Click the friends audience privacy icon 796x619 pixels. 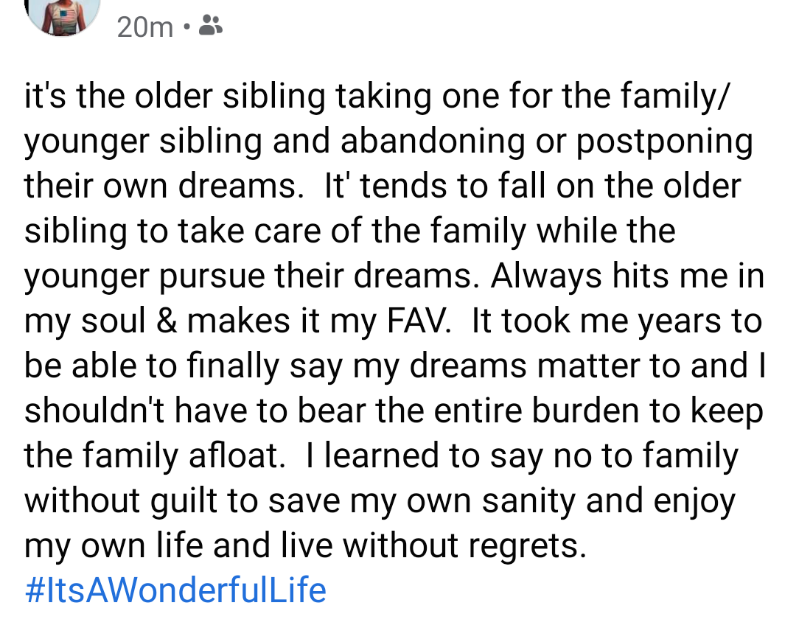(x=211, y=25)
